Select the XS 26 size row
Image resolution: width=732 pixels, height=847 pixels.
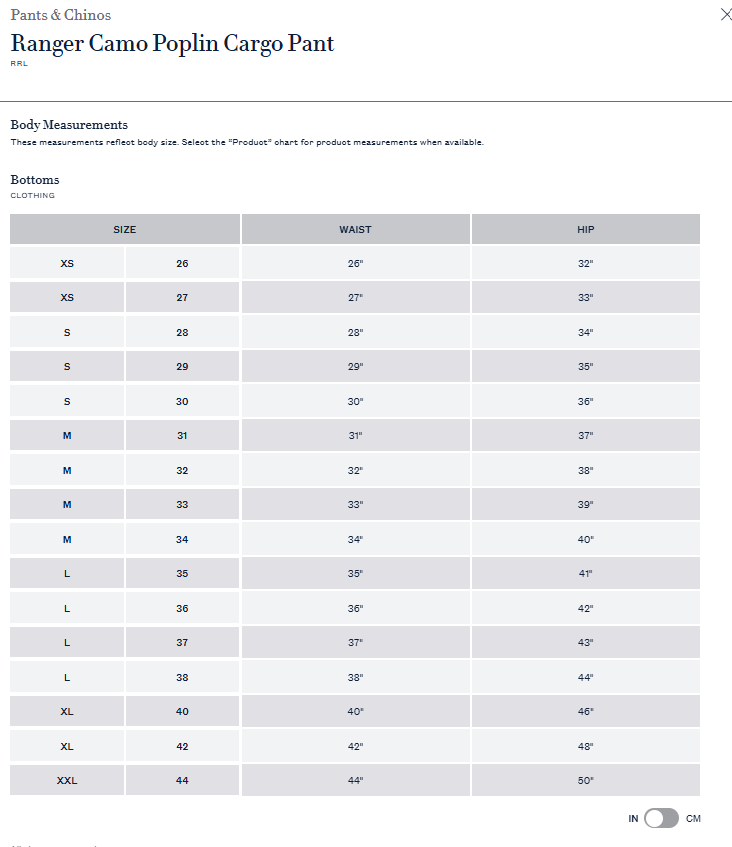(x=181, y=263)
